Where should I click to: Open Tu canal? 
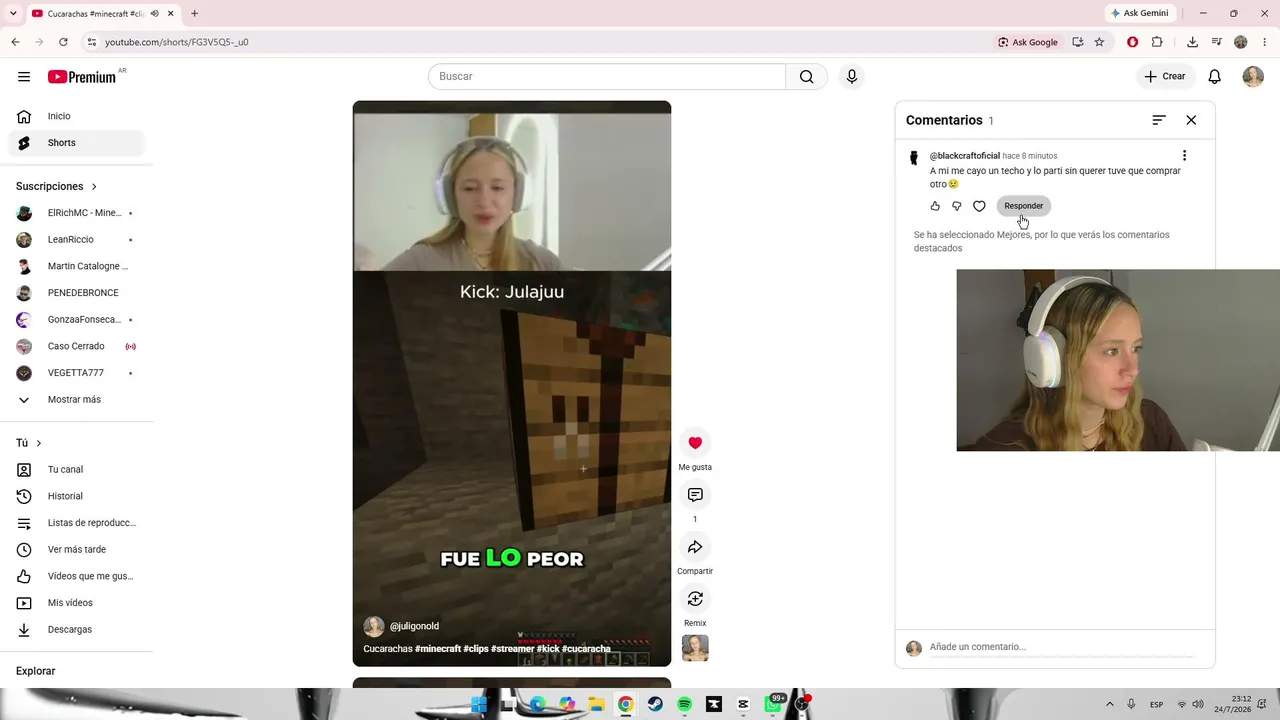pyautogui.click(x=75, y=470)
